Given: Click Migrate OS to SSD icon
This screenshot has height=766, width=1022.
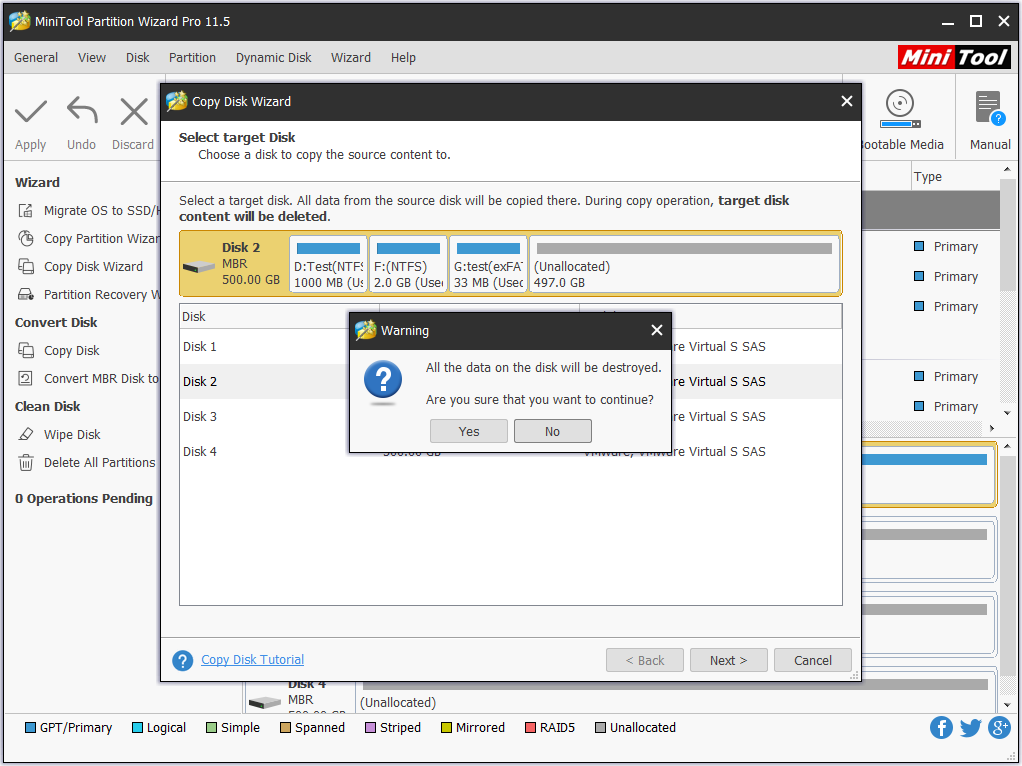Looking at the screenshot, I should (x=25, y=211).
